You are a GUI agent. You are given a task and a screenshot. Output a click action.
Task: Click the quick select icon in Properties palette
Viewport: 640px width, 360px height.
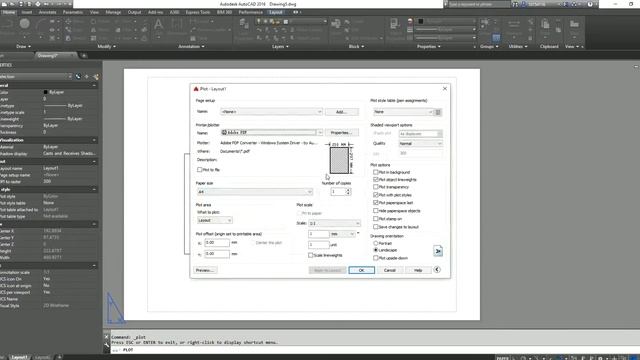[x=96, y=77]
